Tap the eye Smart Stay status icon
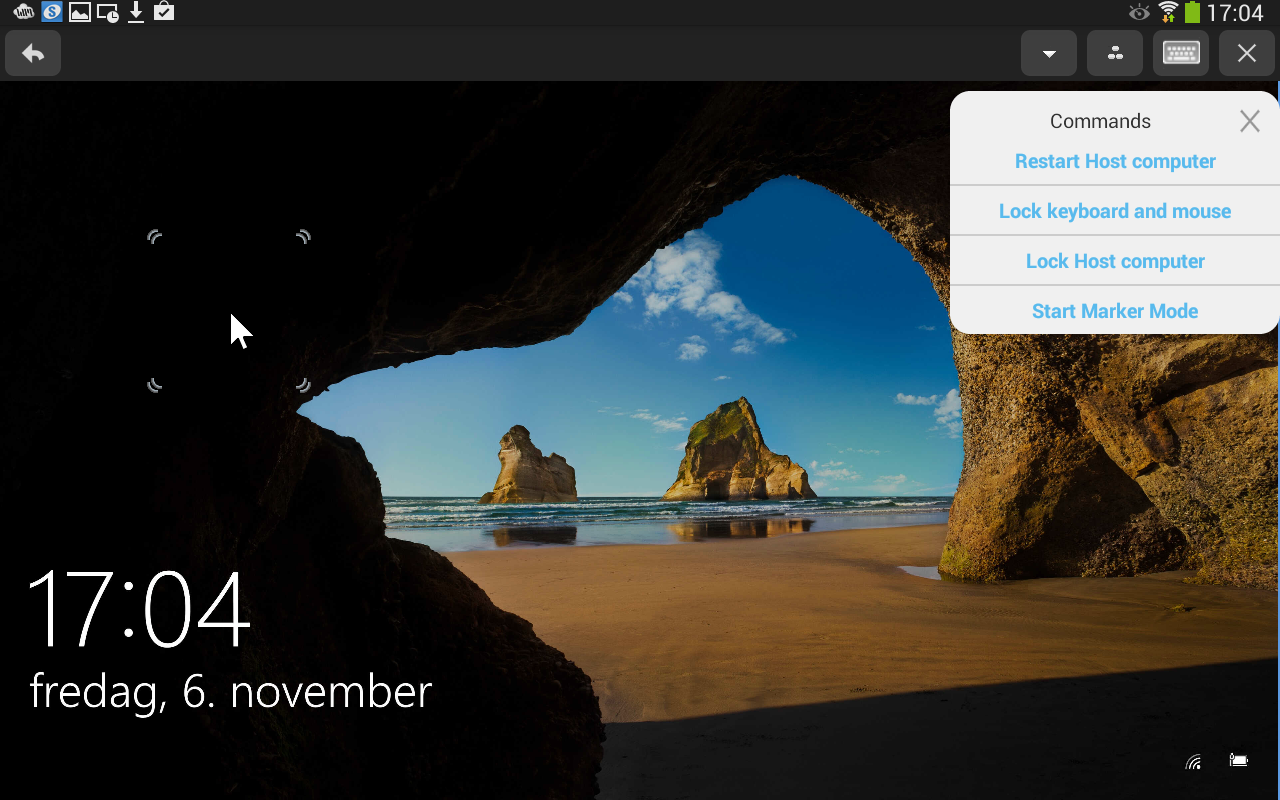1280x800 pixels. pos(1139,12)
